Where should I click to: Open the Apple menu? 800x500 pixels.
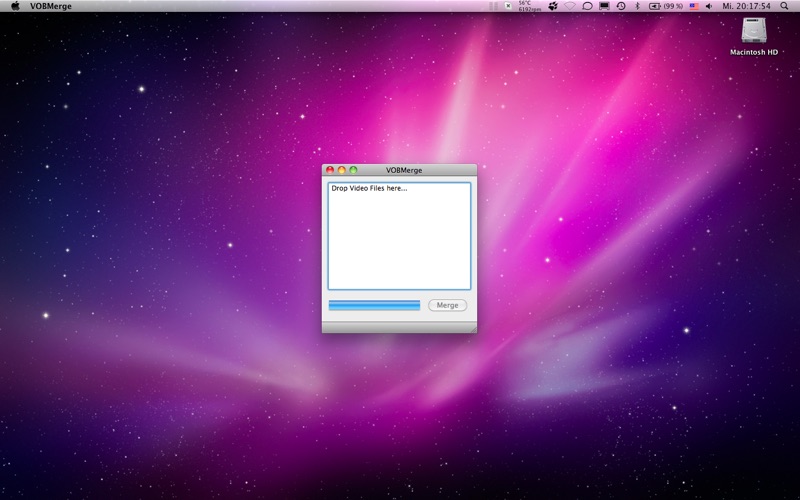(15, 6)
